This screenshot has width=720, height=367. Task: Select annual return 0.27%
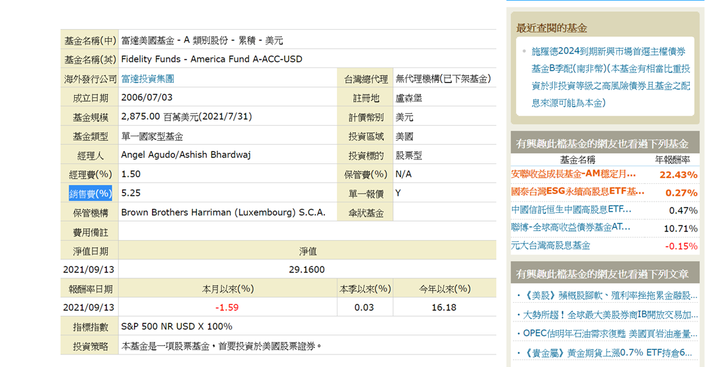tap(681, 192)
